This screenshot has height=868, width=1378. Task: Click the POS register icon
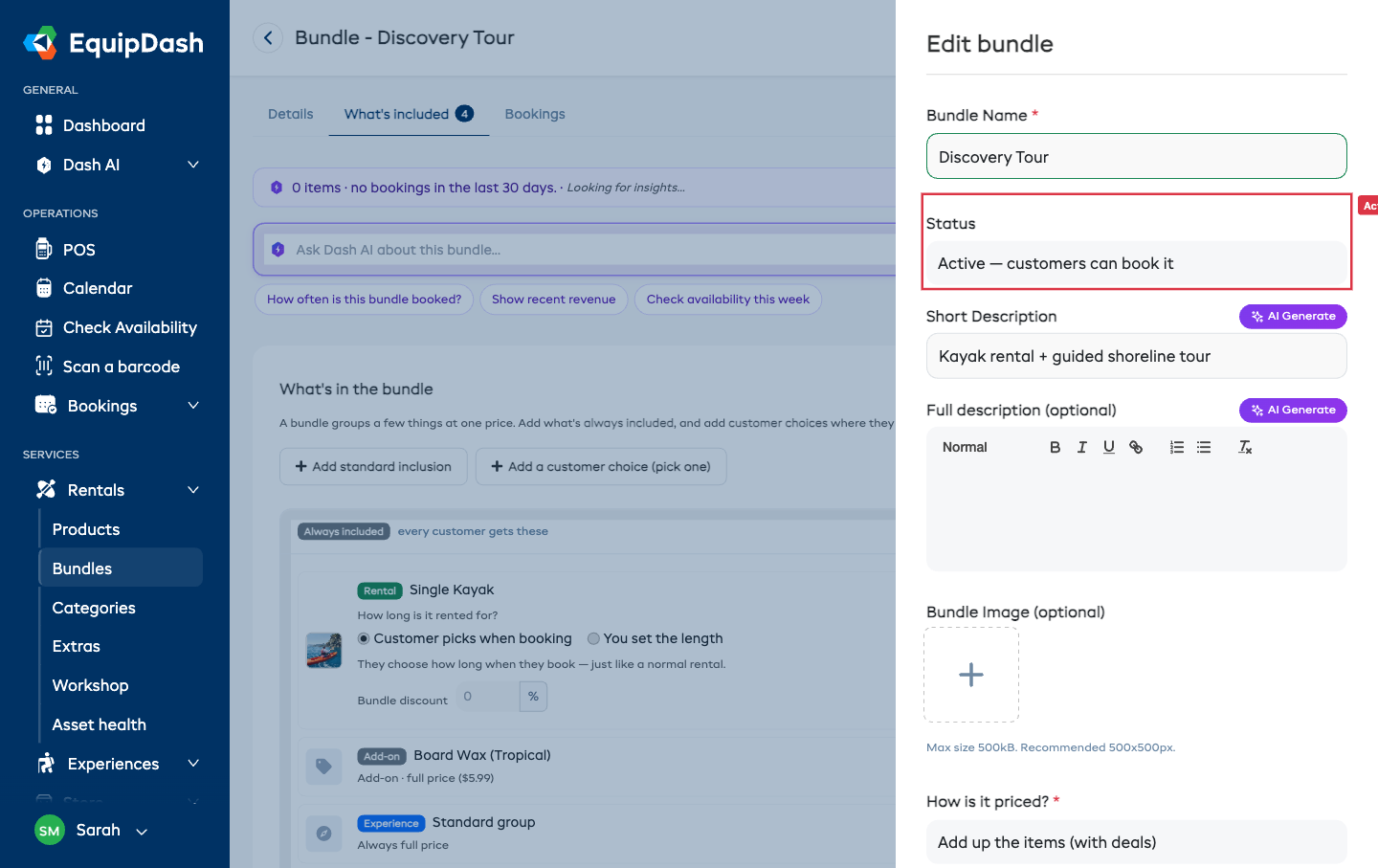tap(44, 249)
